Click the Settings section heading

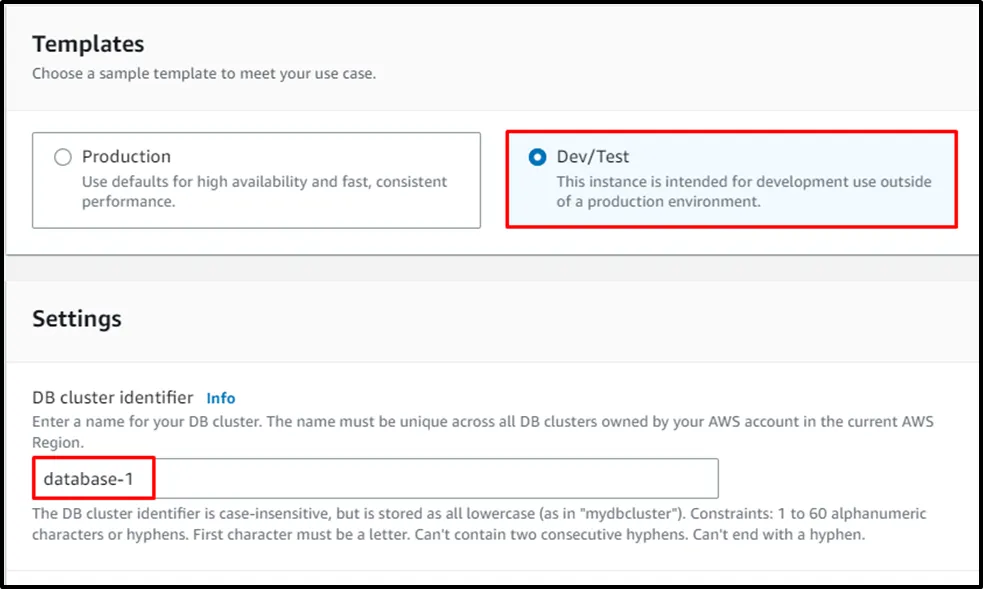[77, 319]
